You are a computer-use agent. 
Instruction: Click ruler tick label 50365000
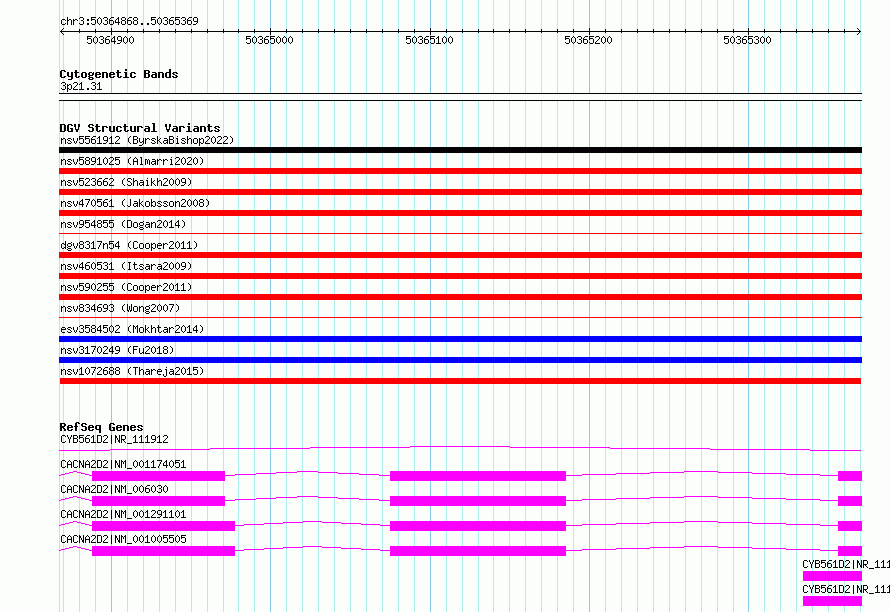click(x=269, y=40)
